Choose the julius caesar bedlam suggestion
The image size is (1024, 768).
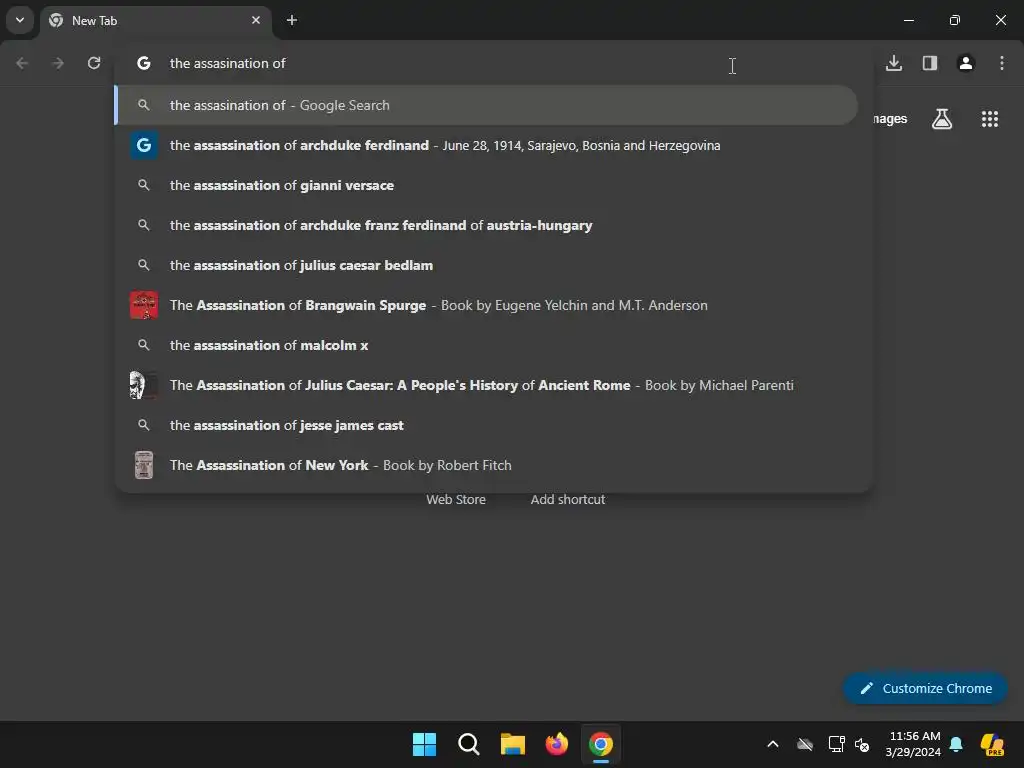click(486, 265)
